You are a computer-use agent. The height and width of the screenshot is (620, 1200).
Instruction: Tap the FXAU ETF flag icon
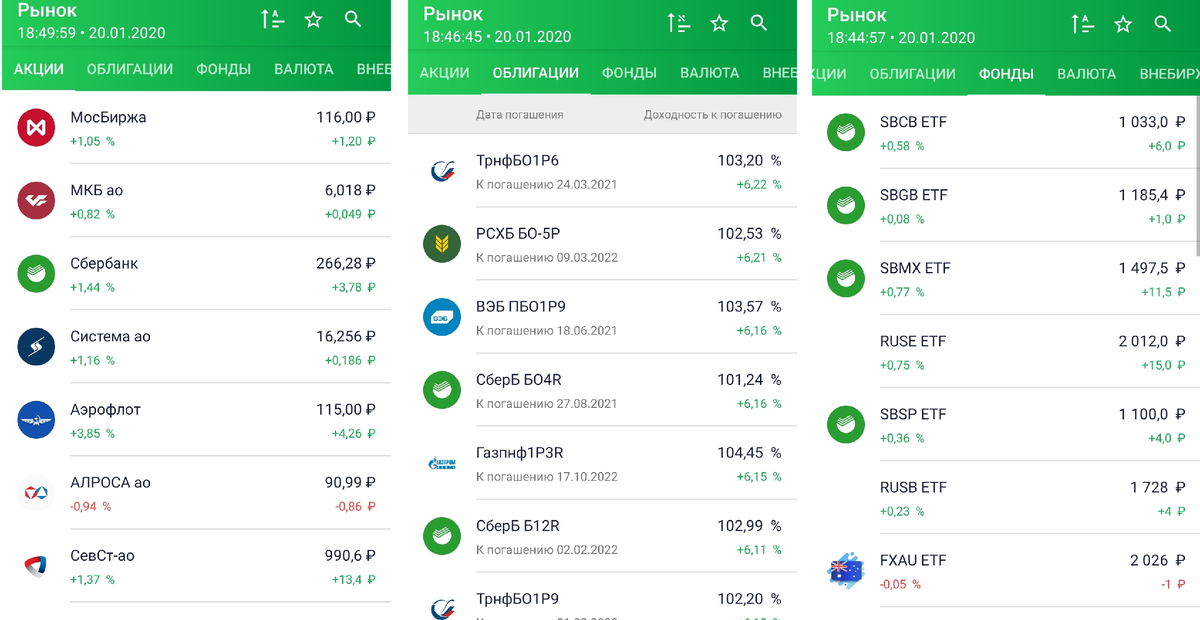pyautogui.click(x=846, y=570)
